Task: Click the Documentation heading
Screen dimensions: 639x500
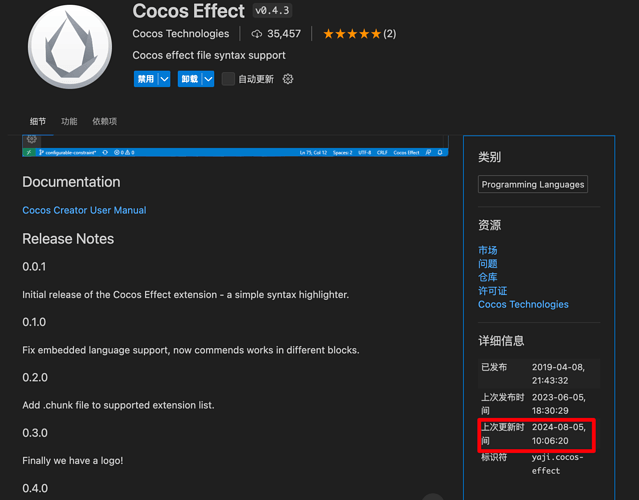Action: click(71, 182)
